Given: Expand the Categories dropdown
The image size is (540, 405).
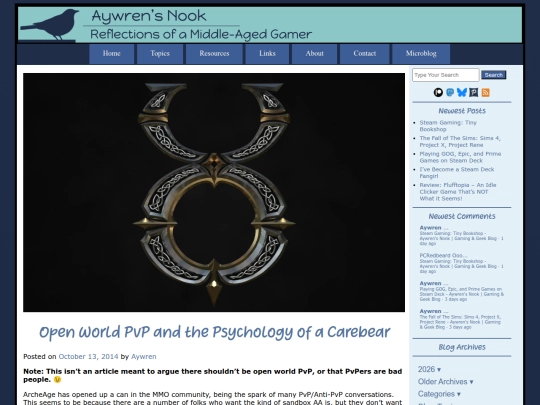Looking at the screenshot, I should click(x=439, y=394).
